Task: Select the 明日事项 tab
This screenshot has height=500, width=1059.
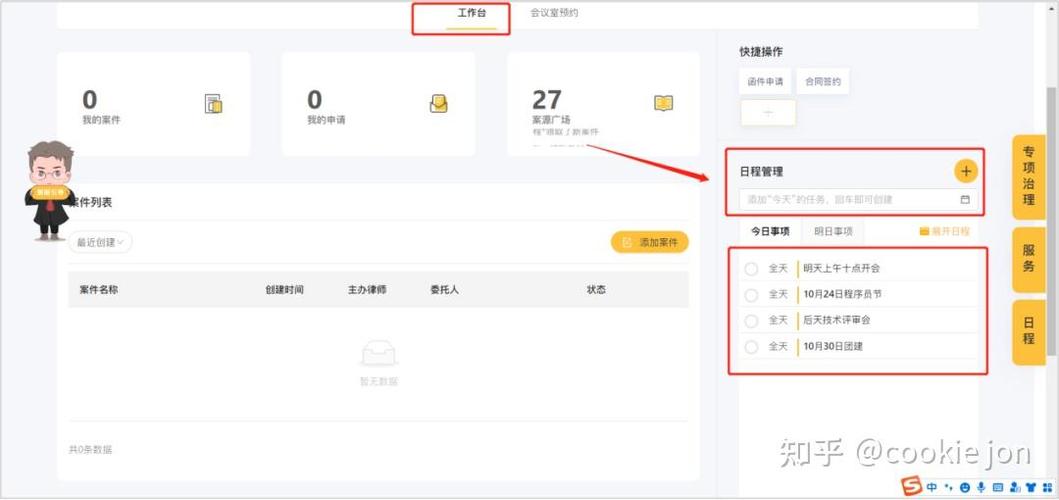Action: click(833, 231)
